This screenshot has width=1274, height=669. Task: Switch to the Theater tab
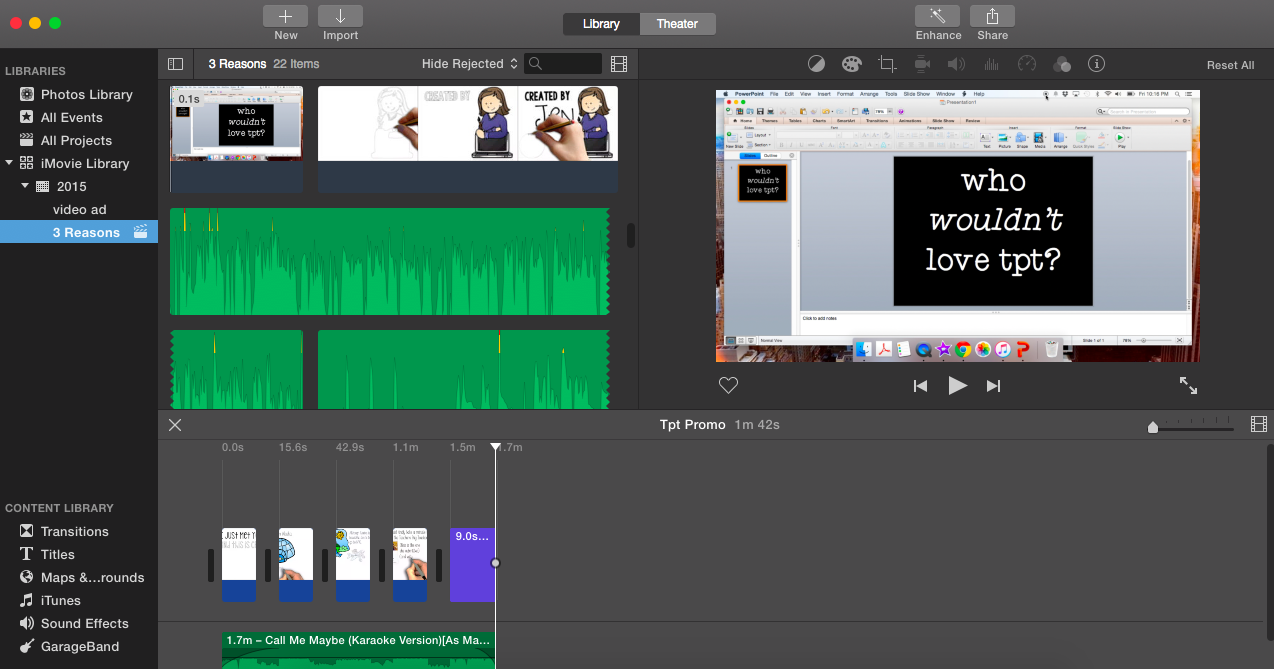pos(677,23)
